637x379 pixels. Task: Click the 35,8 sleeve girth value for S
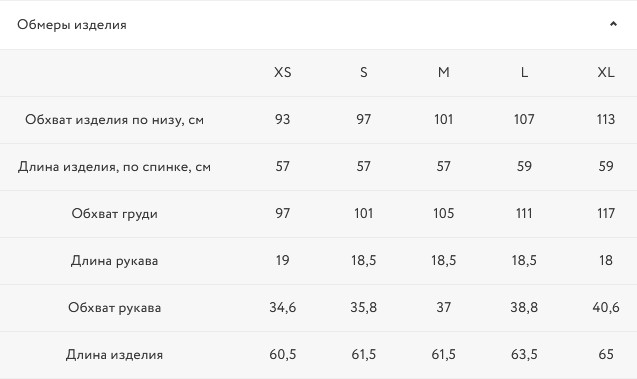(x=363, y=308)
